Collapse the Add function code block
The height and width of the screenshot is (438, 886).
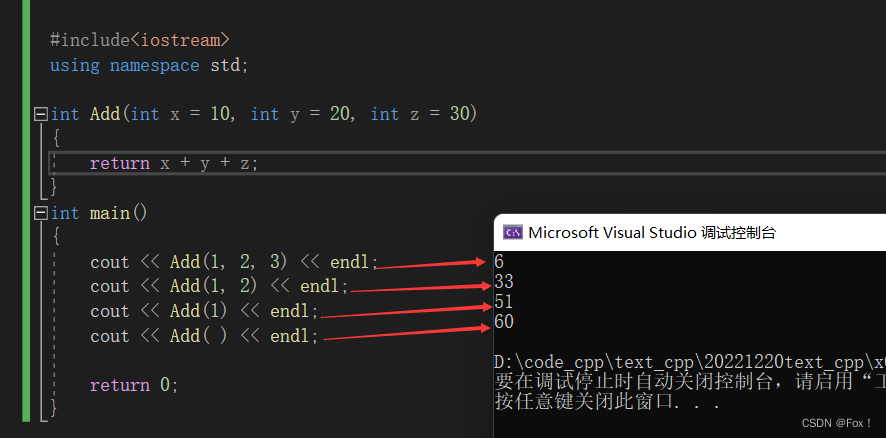tap(40, 114)
